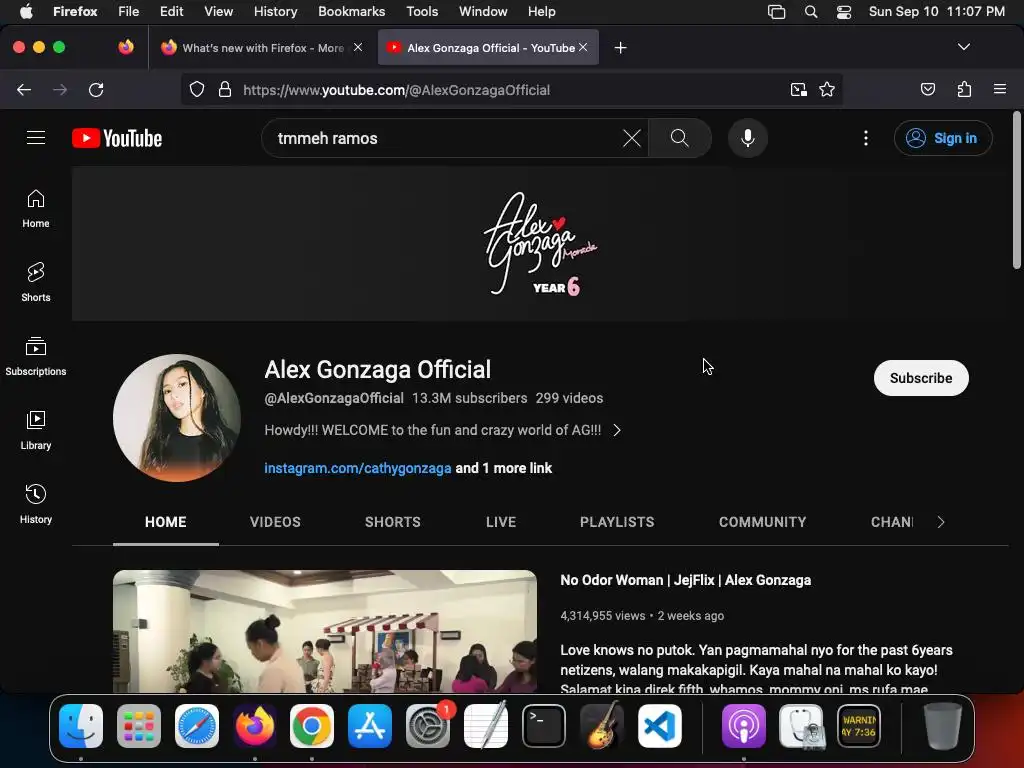Open Visual Studio Code from the Dock
Image resolution: width=1024 pixels, height=768 pixels.
pyautogui.click(x=660, y=726)
